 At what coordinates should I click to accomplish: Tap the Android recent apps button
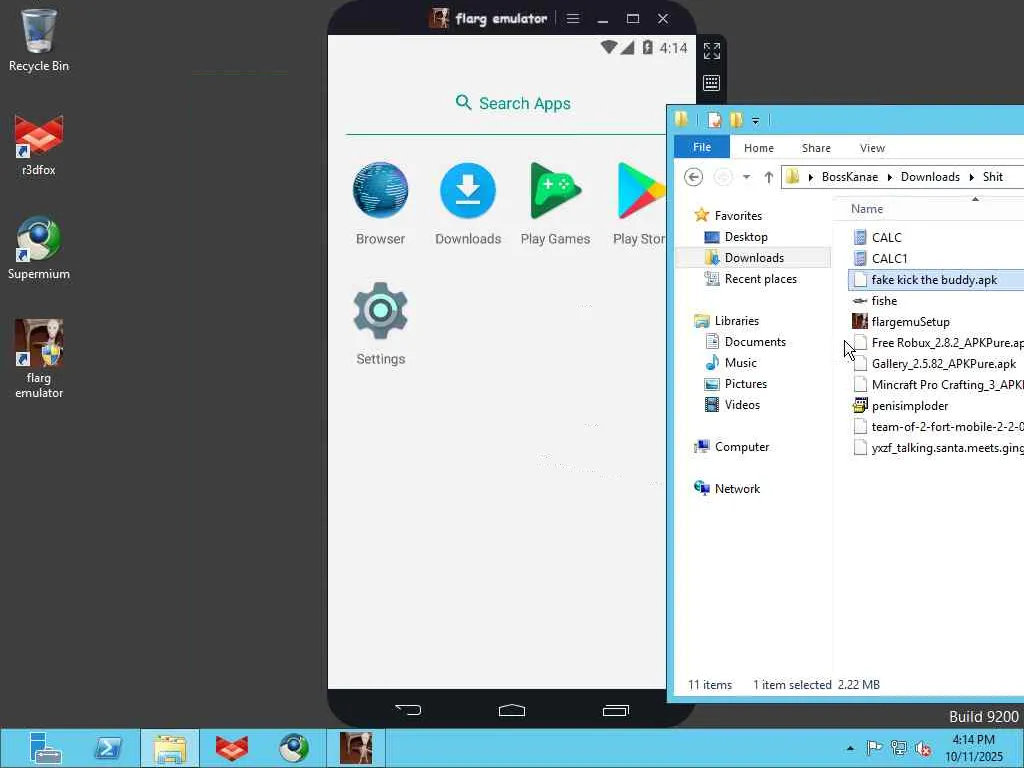pyautogui.click(x=615, y=710)
